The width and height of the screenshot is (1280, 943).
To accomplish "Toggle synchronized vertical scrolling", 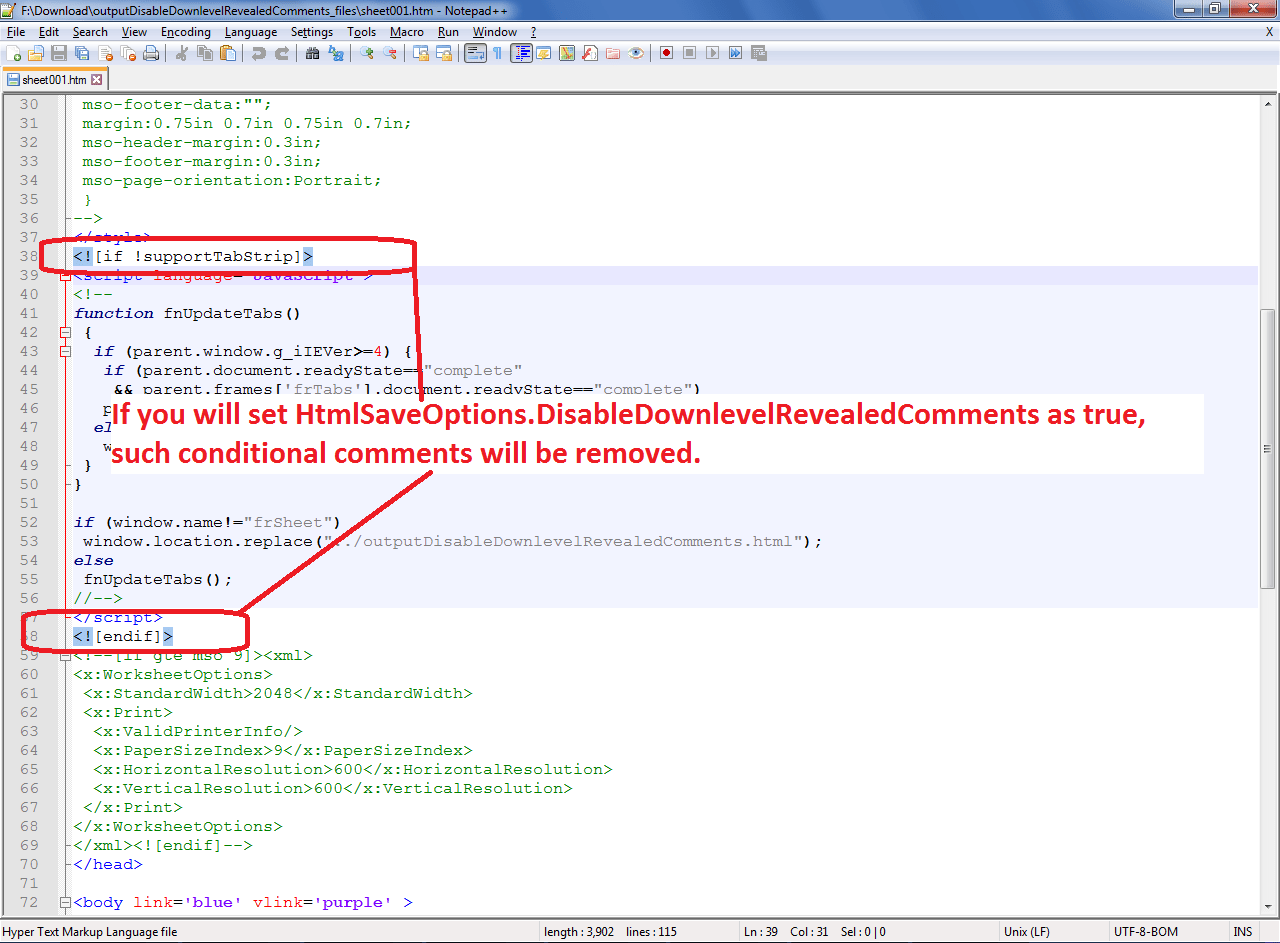I will click(420, 53).
